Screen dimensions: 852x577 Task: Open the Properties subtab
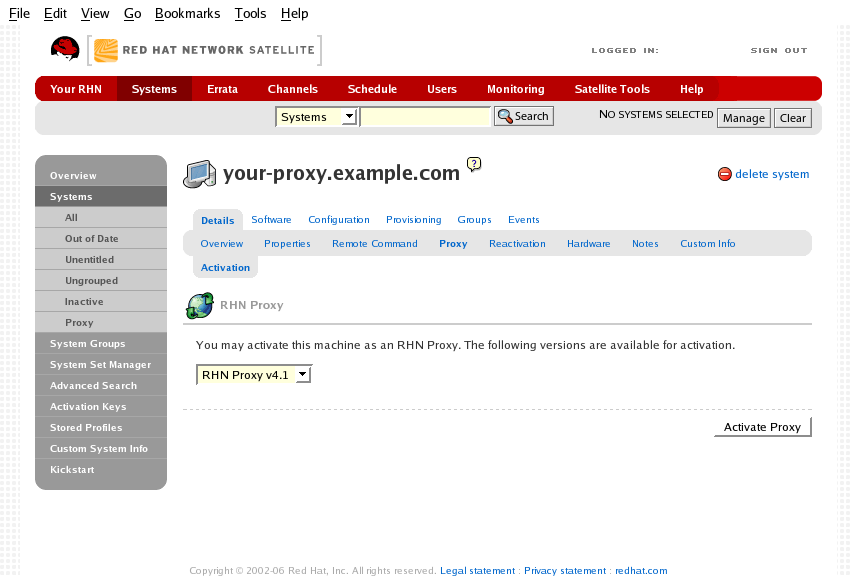click(x=287, y=243)
